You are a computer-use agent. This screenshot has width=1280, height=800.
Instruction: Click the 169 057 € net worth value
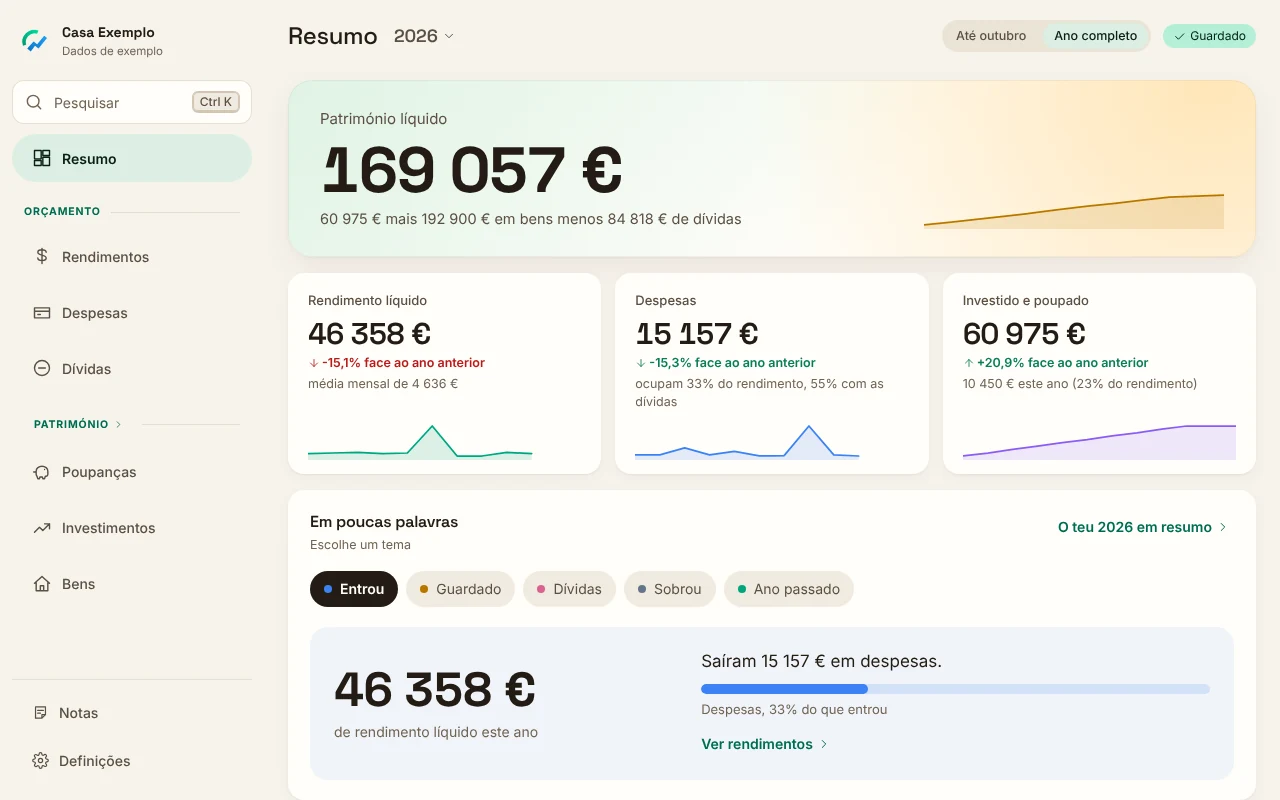pos(472,170)
